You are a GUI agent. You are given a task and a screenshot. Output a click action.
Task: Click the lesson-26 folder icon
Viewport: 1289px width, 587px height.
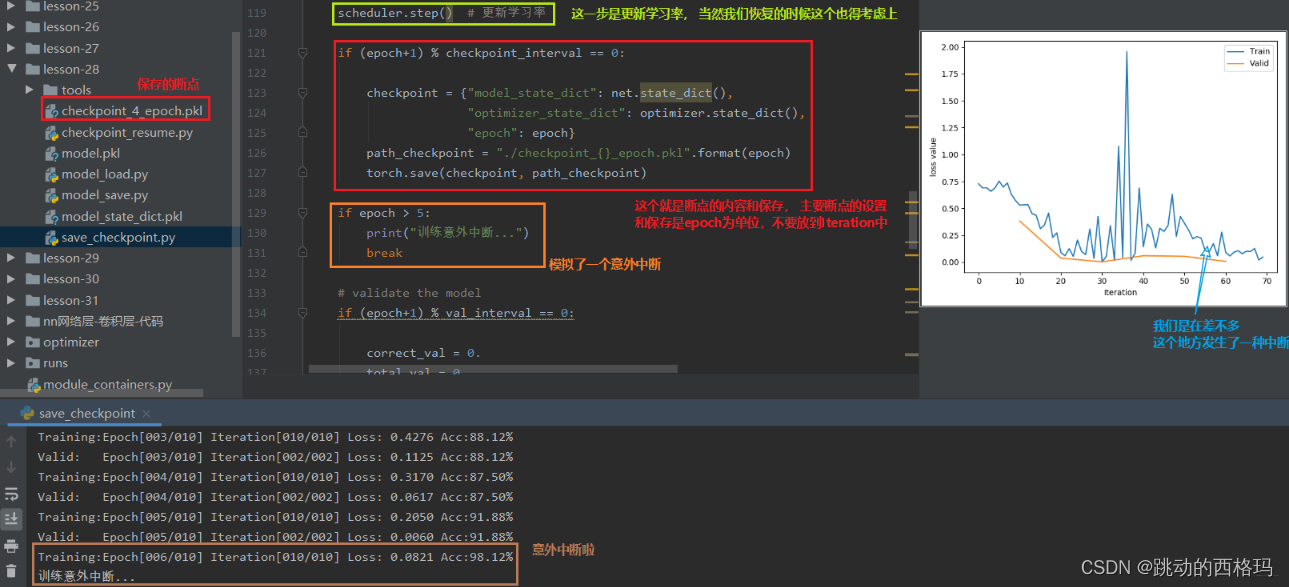click(x=32, y=27)
